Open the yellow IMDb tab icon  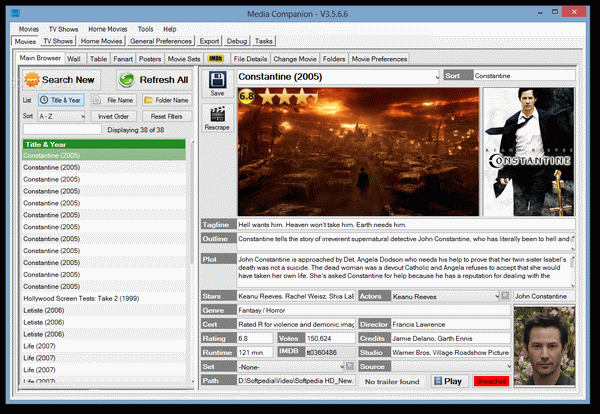click(x=216, y=59)
